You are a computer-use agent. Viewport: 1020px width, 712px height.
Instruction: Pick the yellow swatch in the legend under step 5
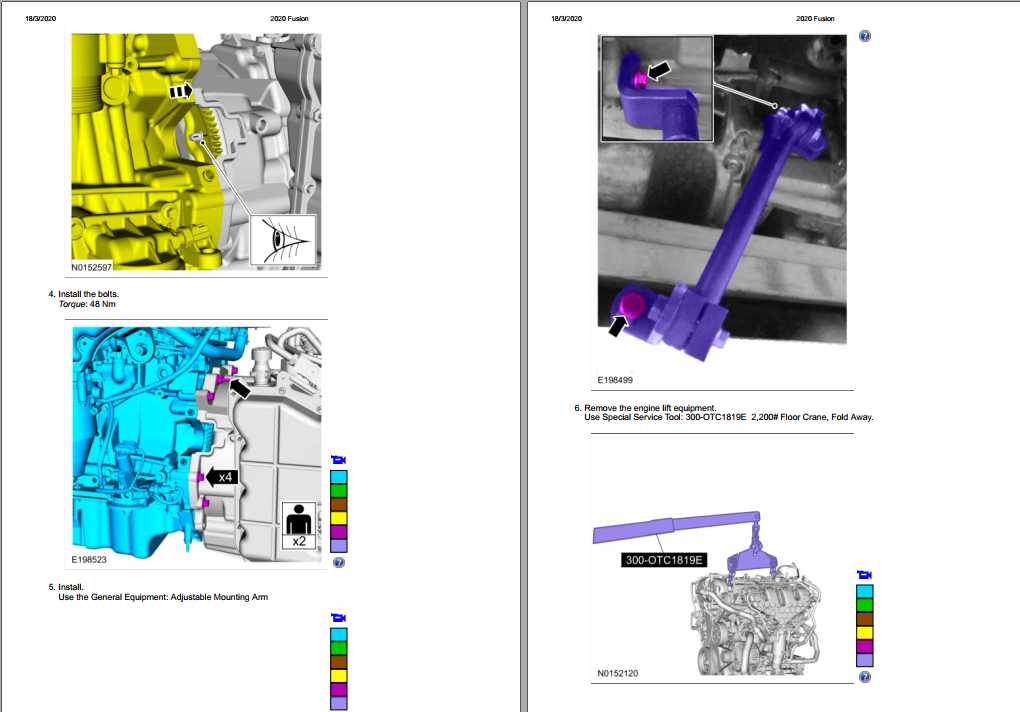(x=339, y=676)
